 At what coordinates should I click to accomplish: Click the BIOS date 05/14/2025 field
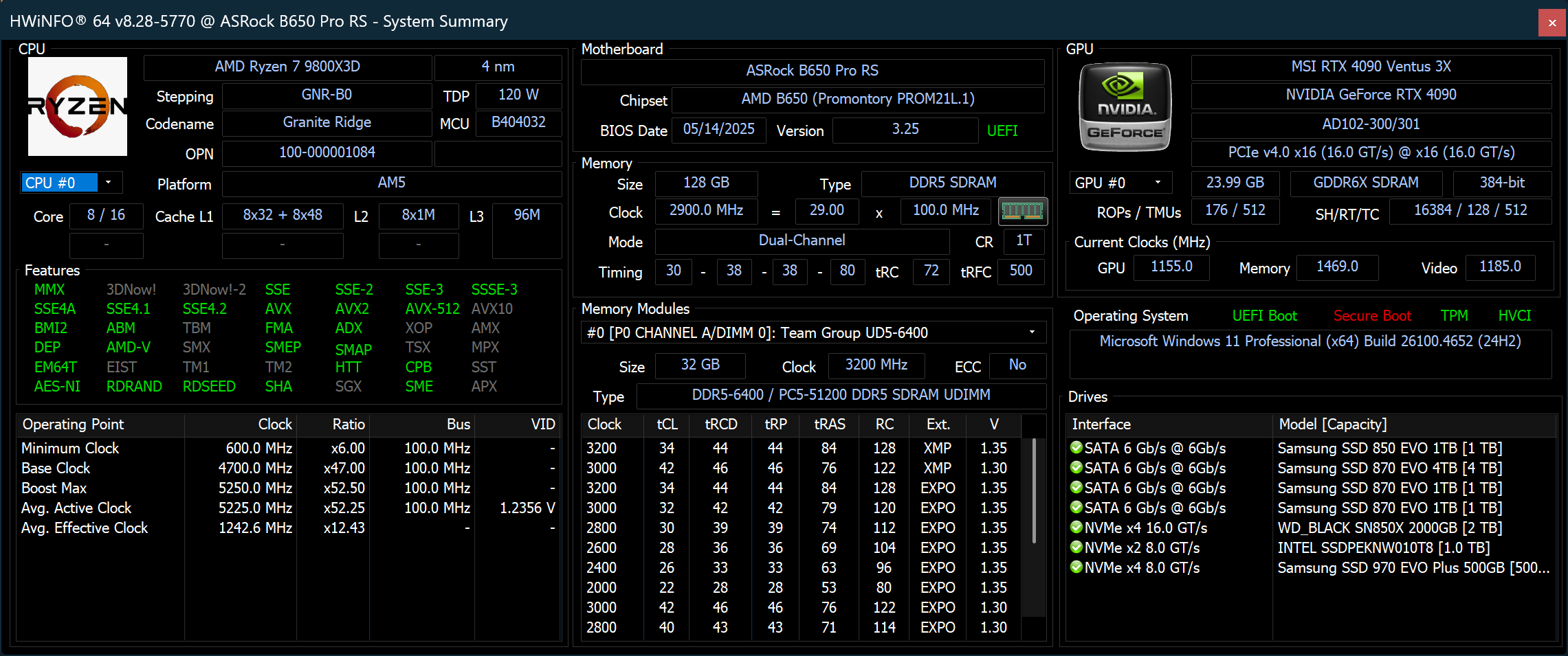point(718,129)
